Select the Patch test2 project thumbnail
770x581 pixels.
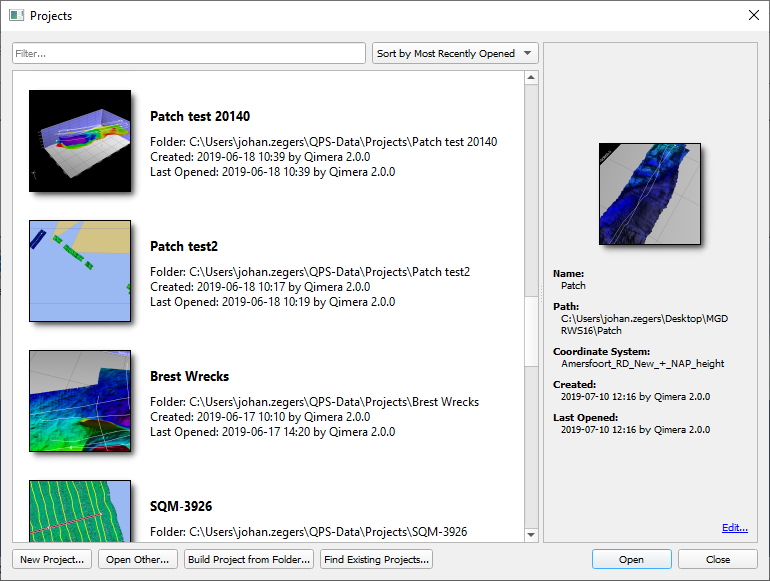point(80,271)
